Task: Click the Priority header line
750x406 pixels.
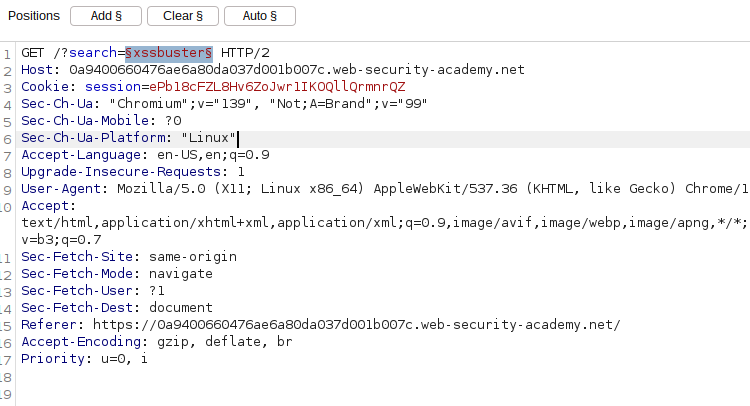Action: tap(84, 358)
